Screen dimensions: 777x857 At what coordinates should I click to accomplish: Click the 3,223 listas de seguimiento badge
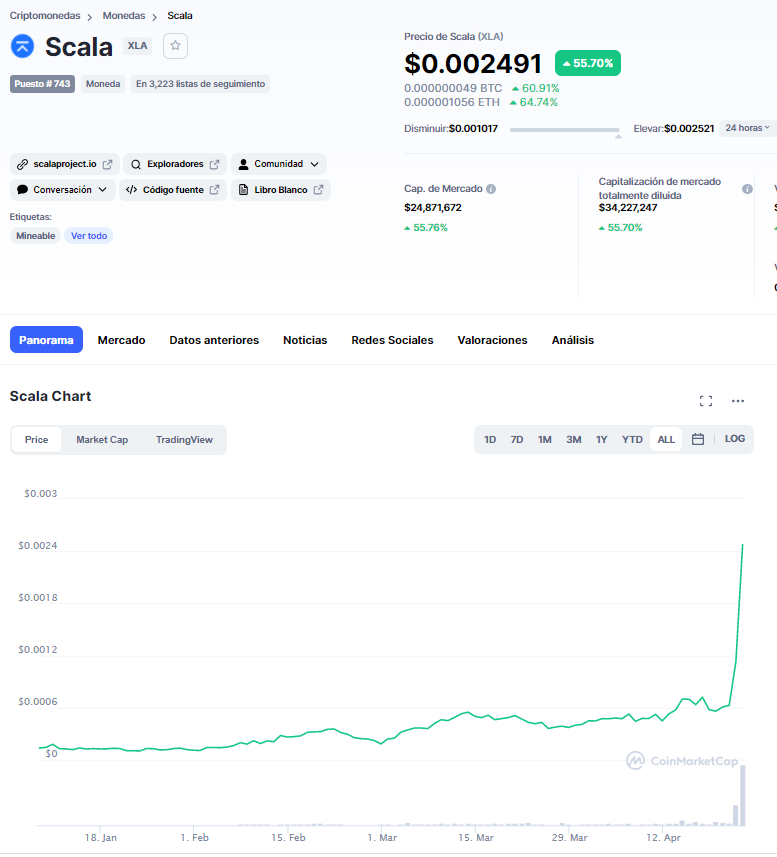(200, 84)
